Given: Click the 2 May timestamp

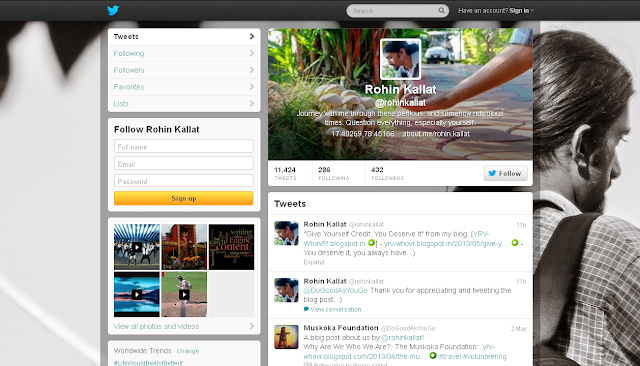Looking at the screenshot, I should coord(519,329).
